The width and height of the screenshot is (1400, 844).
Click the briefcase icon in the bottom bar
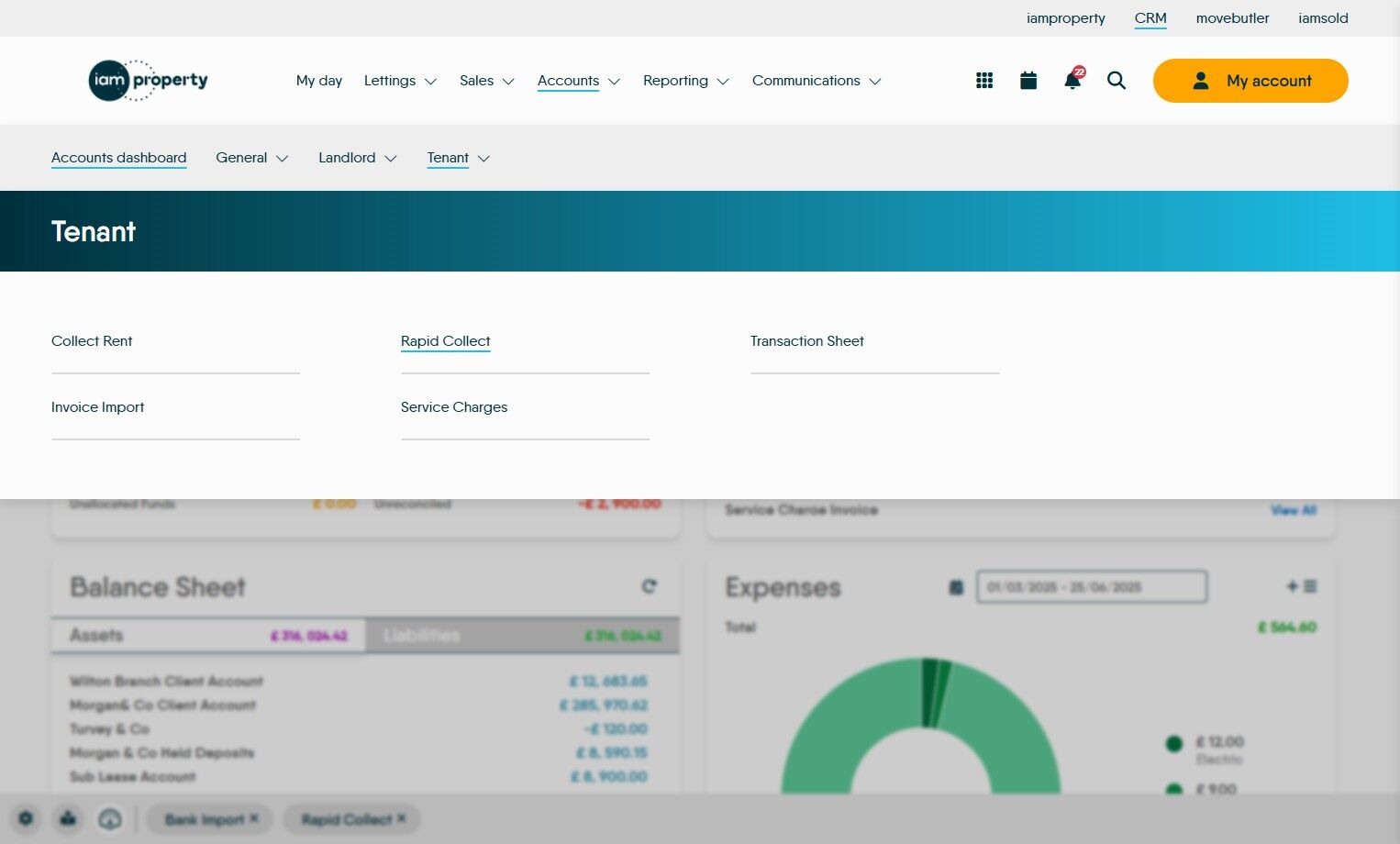(68, 818)
